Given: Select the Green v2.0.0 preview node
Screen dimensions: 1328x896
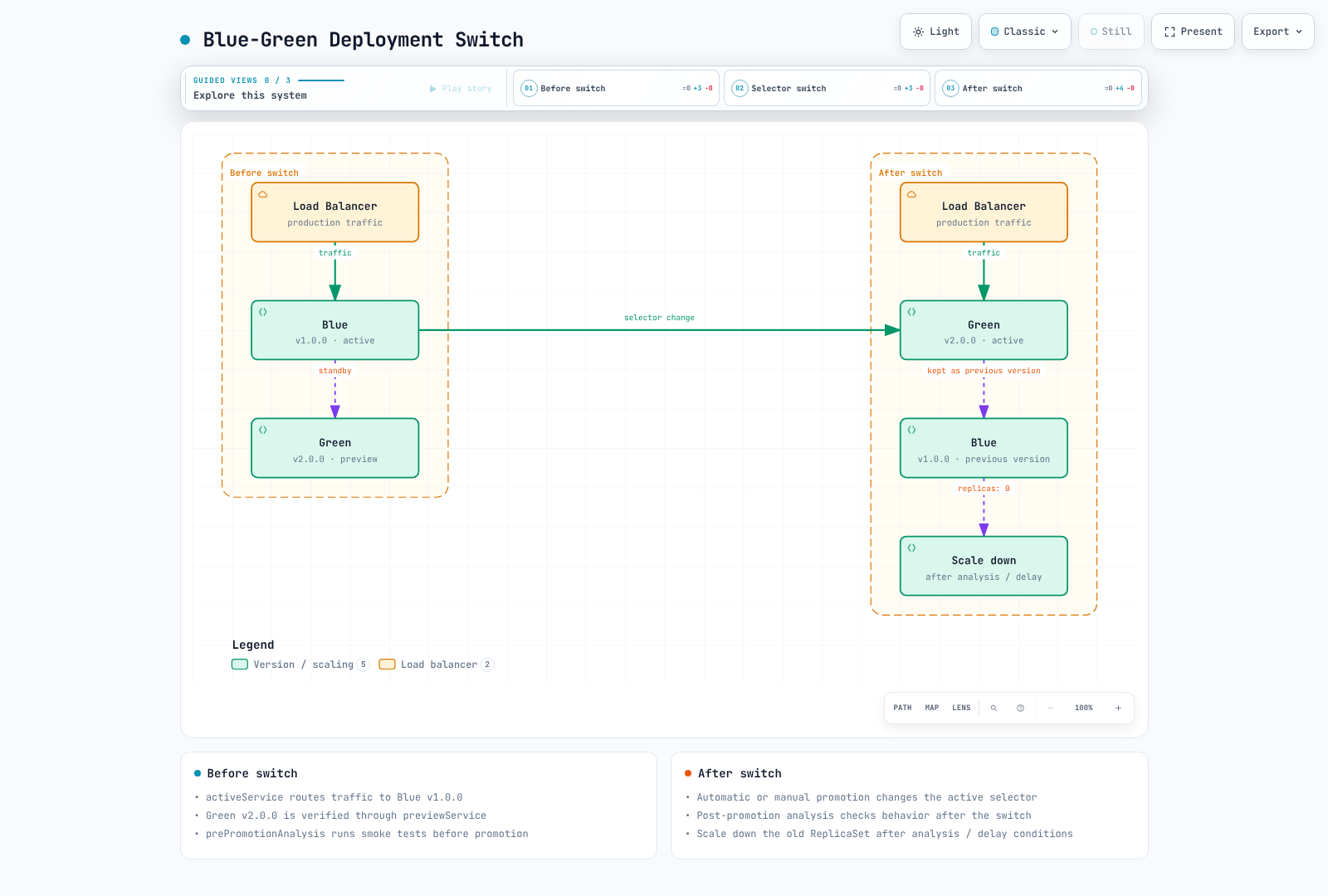Looking at the screenshot, I should click(x=335, y=448).
